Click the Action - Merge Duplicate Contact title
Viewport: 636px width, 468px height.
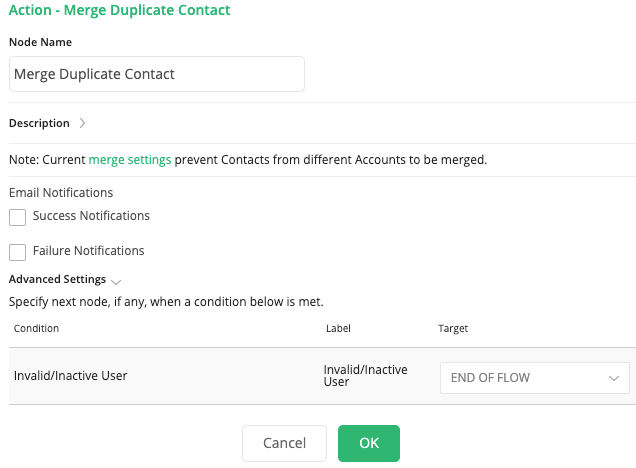(x=120, y=11)
